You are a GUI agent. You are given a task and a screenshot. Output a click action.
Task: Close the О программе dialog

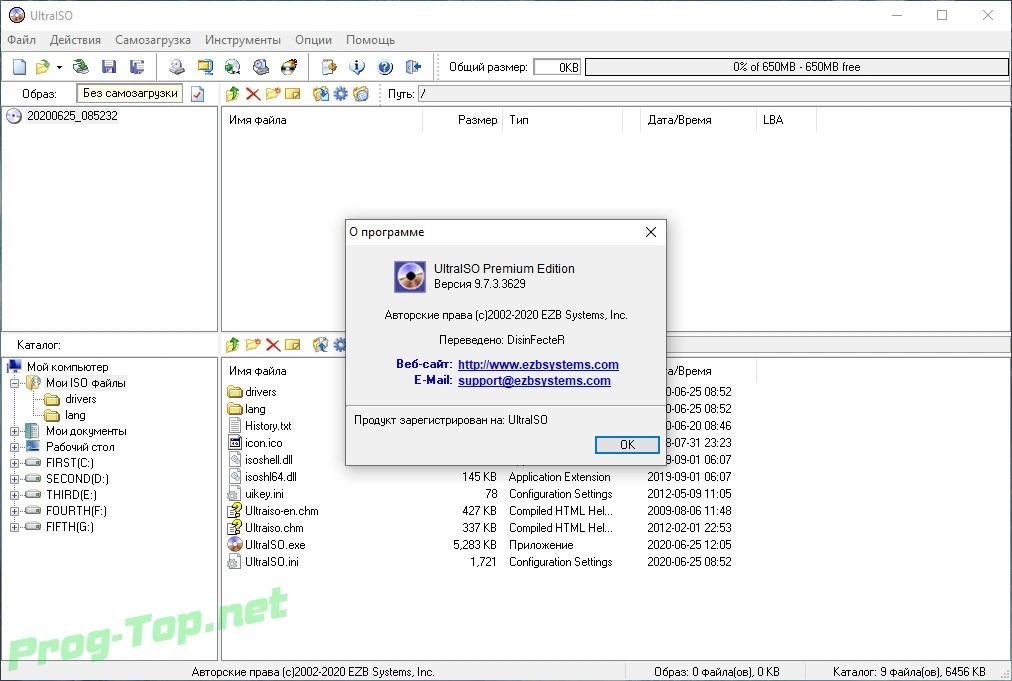(x=651, y=232)
